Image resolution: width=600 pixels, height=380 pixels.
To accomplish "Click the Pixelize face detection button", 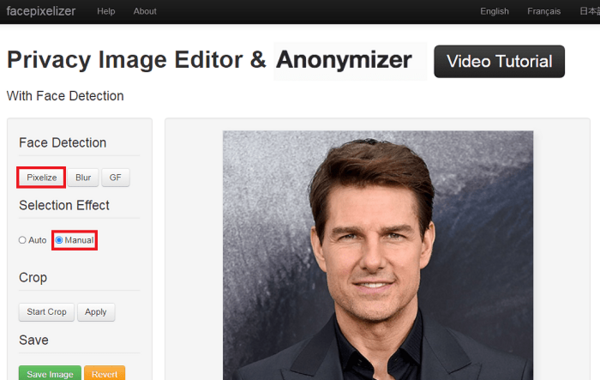I will 41,178.
